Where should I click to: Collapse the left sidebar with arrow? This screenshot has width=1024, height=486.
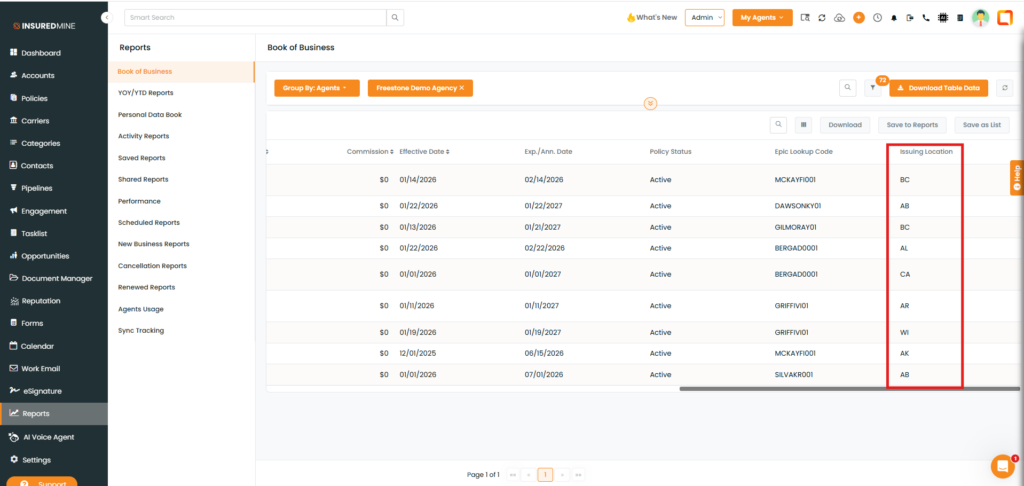[x=106, y=18]
